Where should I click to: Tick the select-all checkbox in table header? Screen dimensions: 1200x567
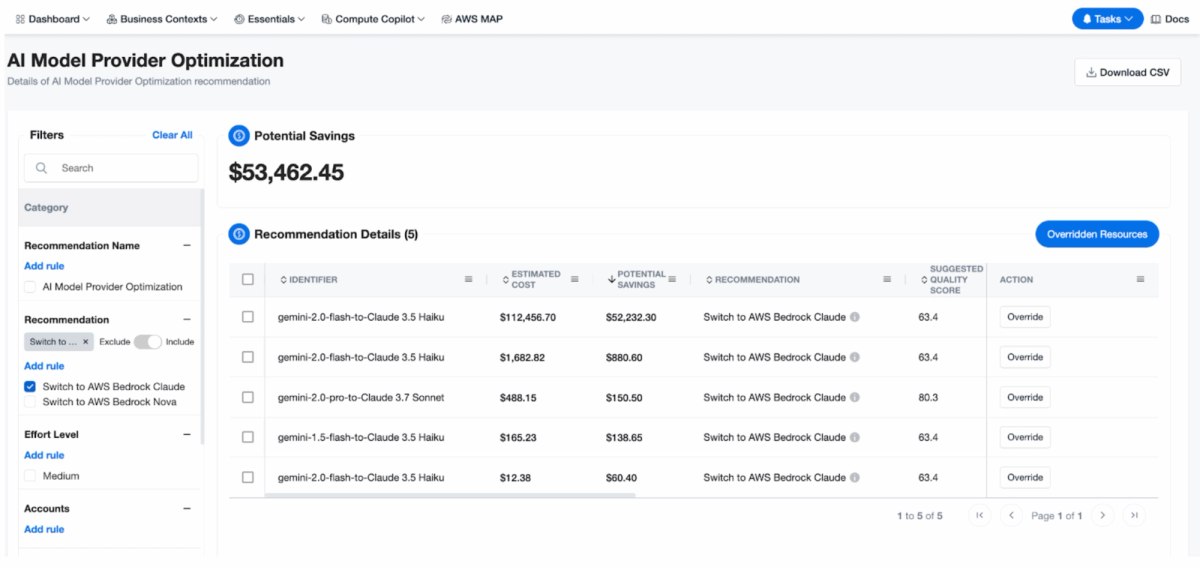248,280
